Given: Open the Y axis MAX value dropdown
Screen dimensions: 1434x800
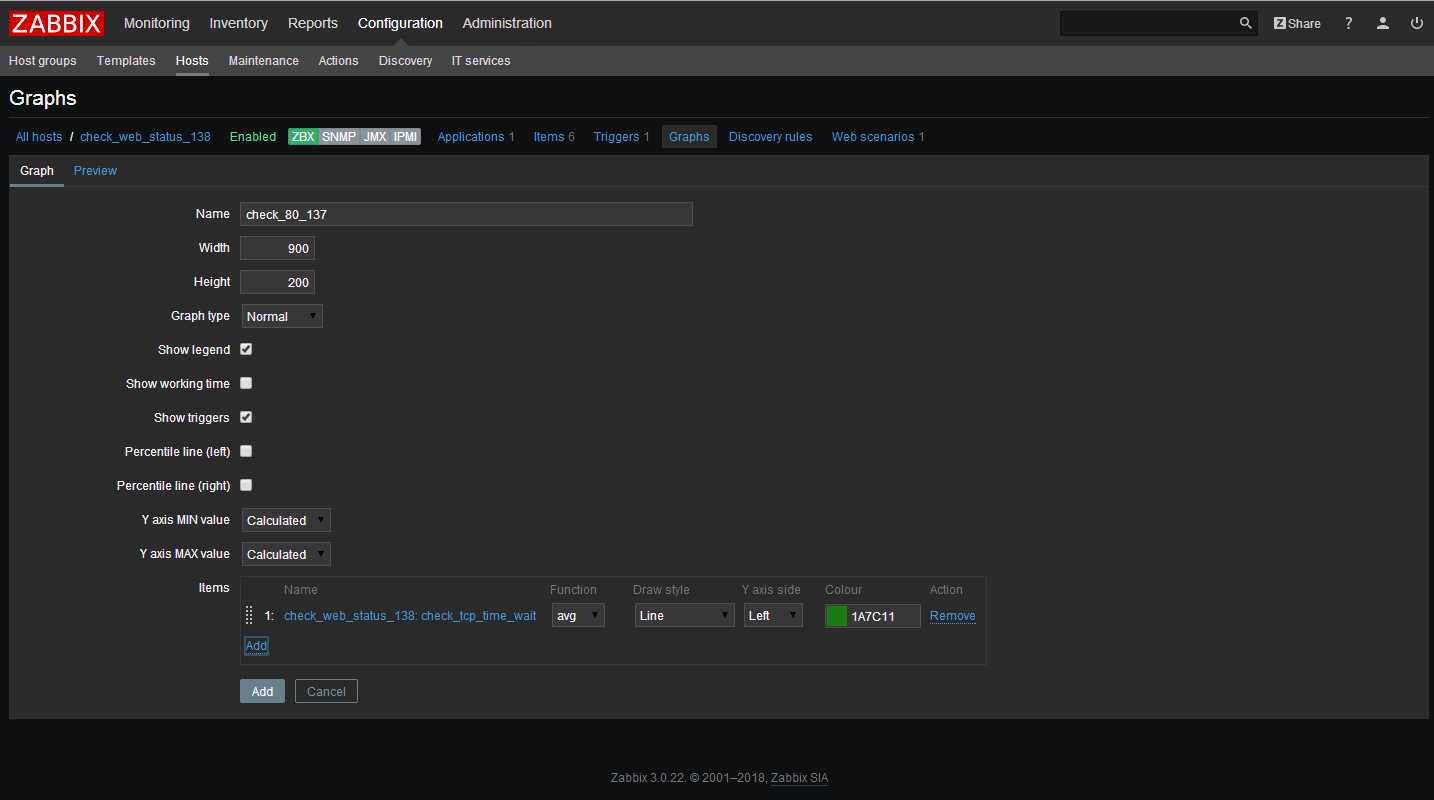Looking at the screenshot, I should tap(286, 554).
